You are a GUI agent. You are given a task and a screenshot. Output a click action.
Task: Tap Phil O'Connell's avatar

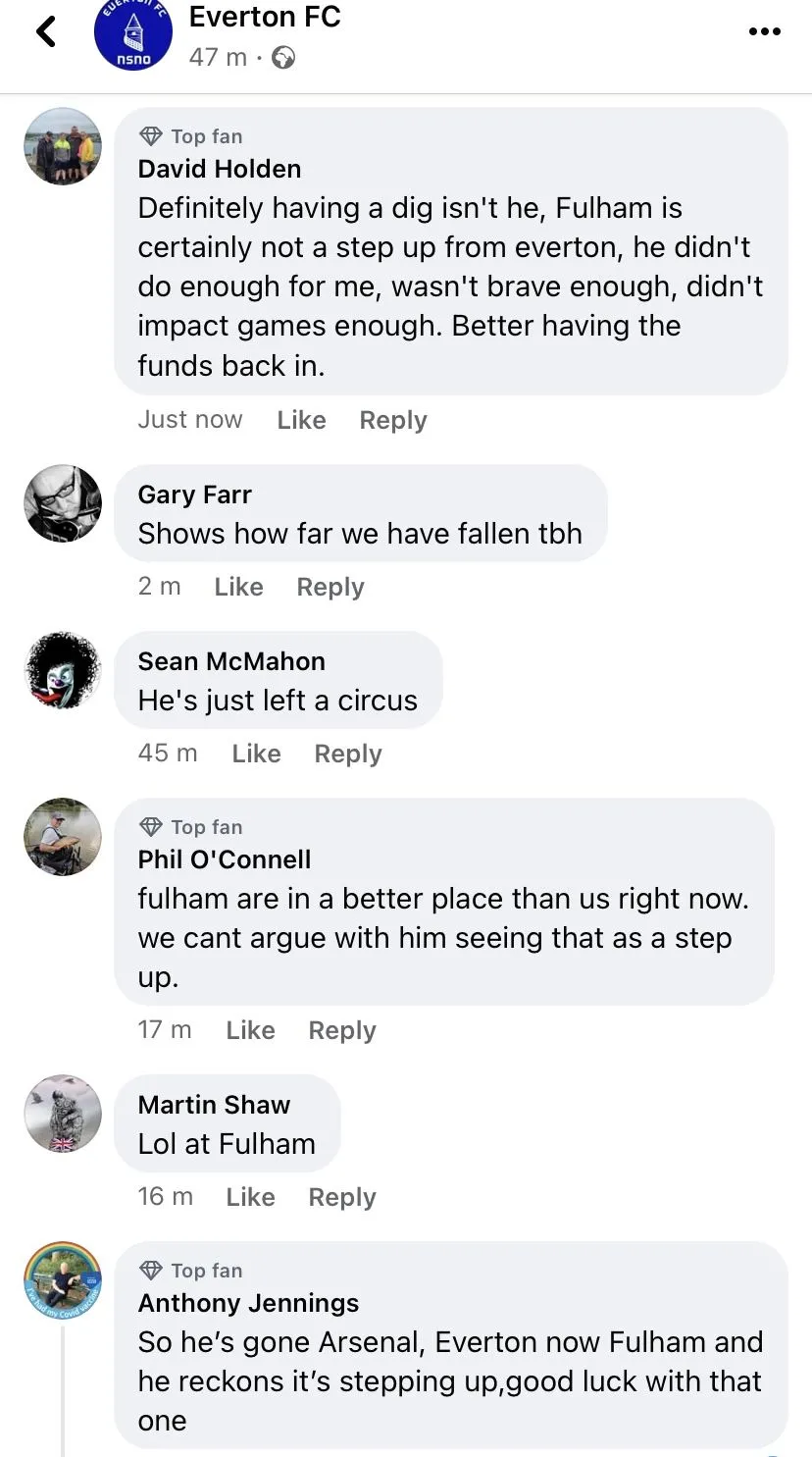coord(63,837)
